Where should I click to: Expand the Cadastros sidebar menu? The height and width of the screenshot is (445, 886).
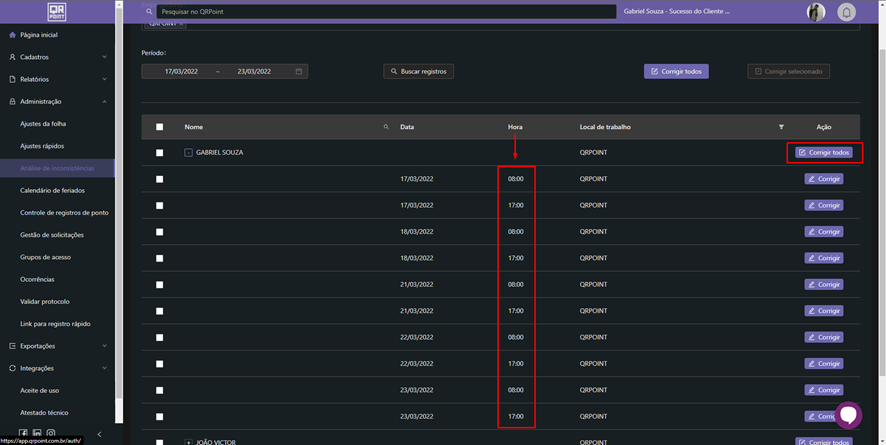57,57
